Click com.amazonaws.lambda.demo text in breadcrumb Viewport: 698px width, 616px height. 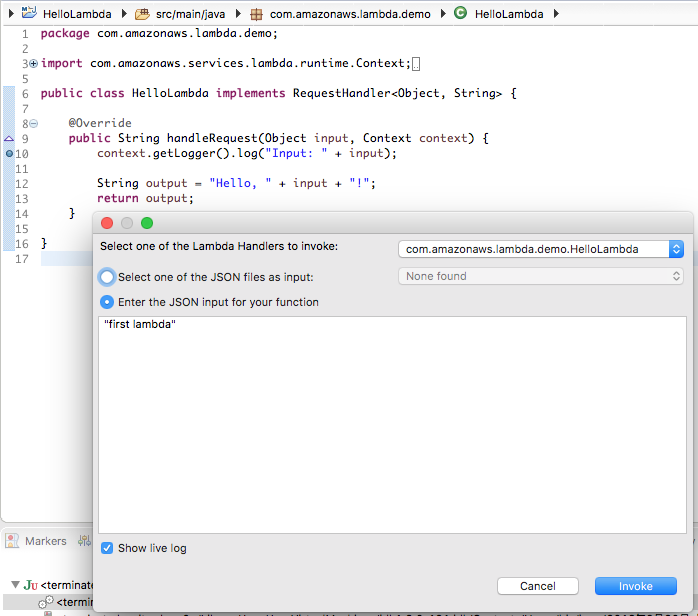click(350, 14)
